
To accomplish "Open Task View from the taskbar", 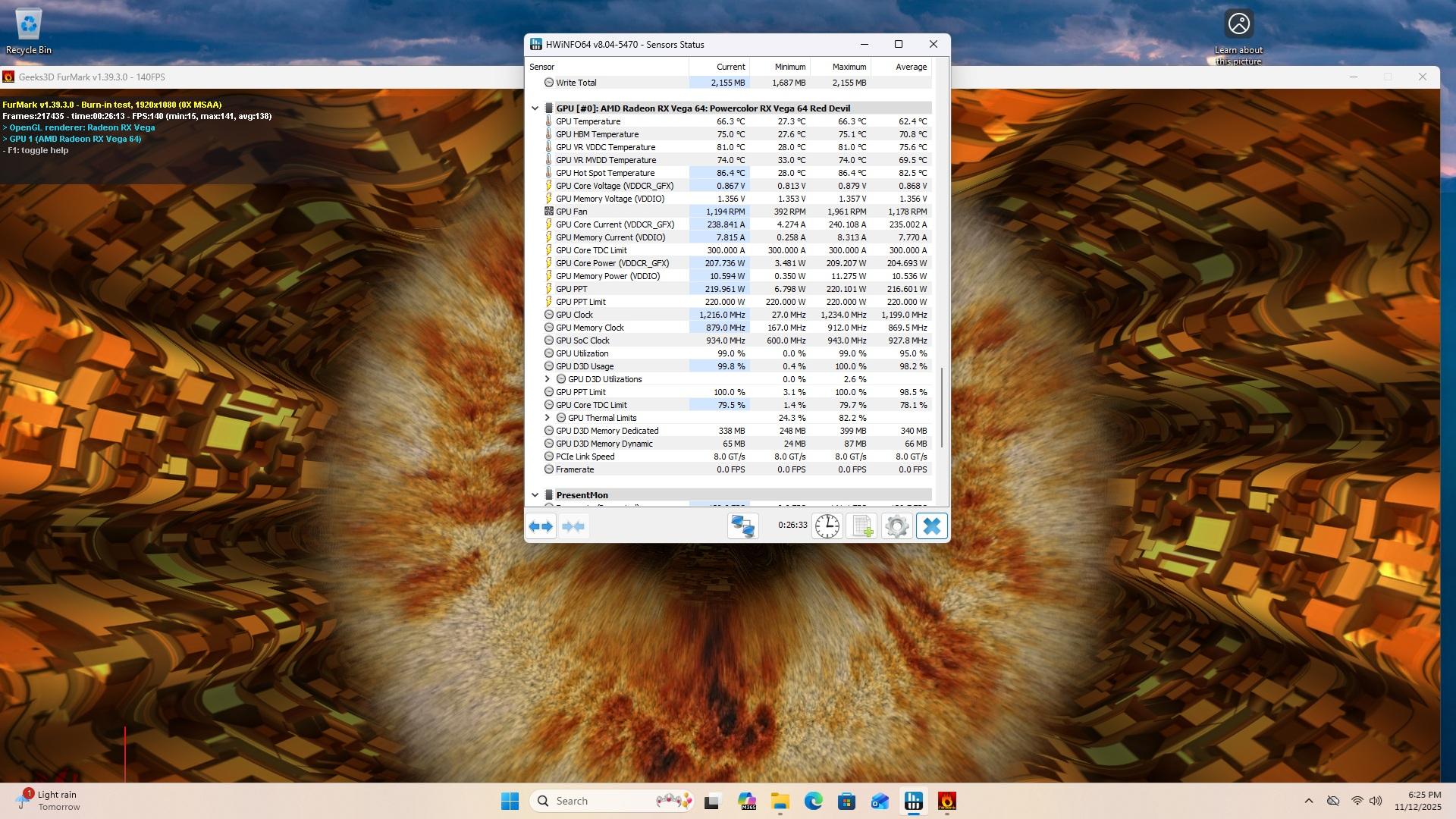I will click(x=711, y=801).
